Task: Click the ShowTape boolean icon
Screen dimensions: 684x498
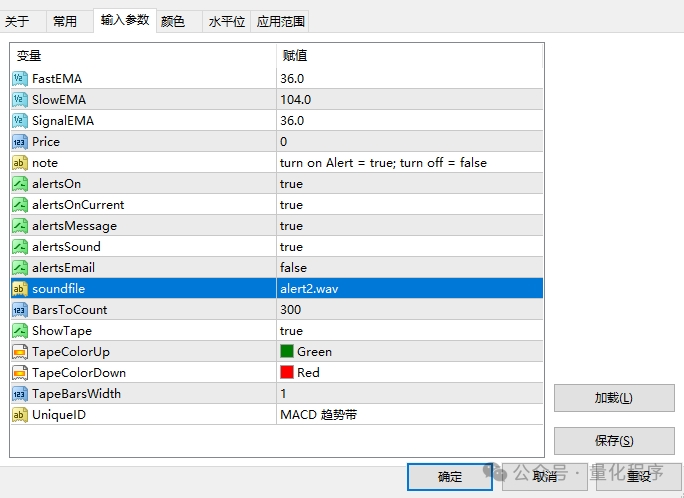Action: pyautogui.click(x=20, y=331)
